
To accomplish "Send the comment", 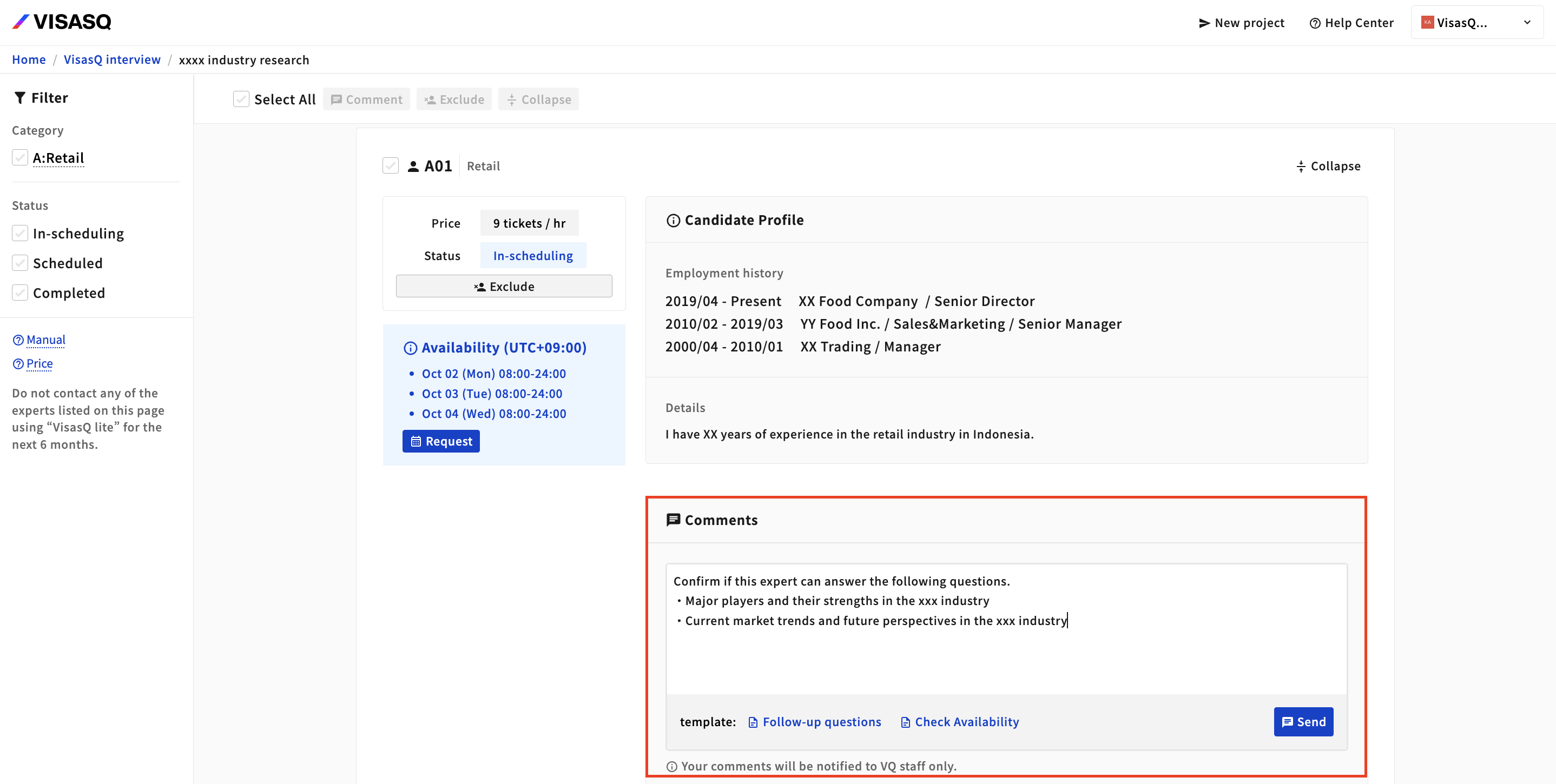I will pos(1303,722).
